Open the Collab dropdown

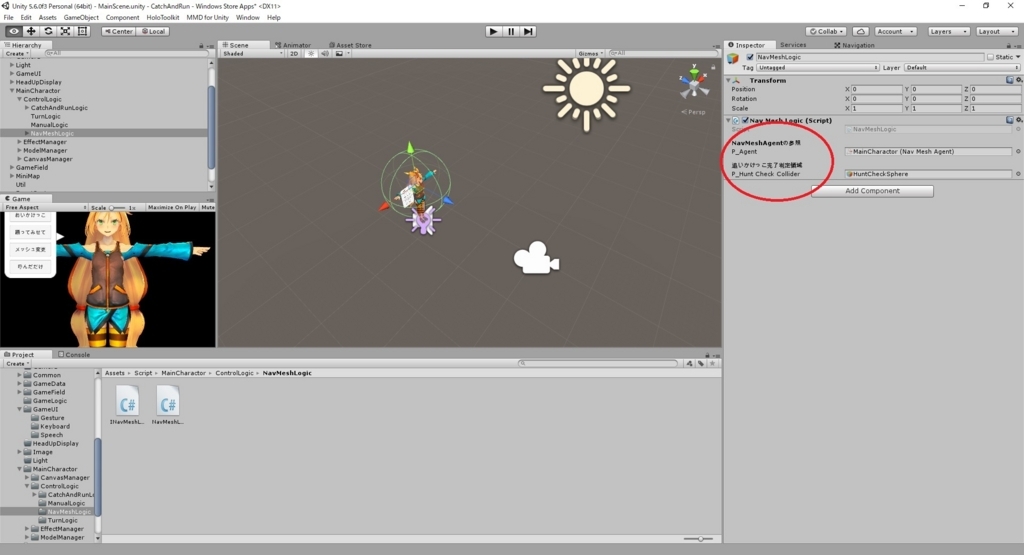click(826, 31)
